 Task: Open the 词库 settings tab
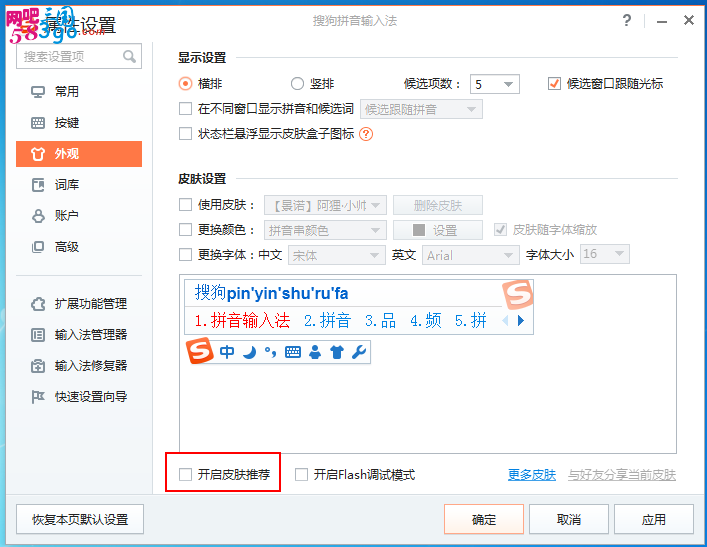pyautogui.click(x=79, y=185)
